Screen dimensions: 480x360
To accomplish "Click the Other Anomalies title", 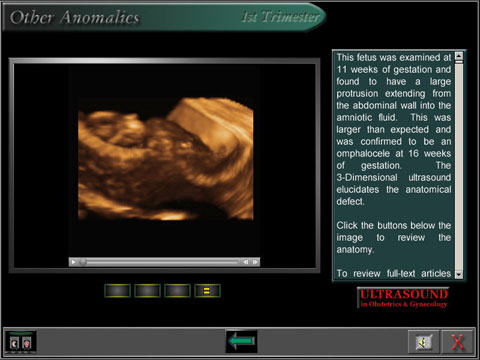I will click(74, 17).
